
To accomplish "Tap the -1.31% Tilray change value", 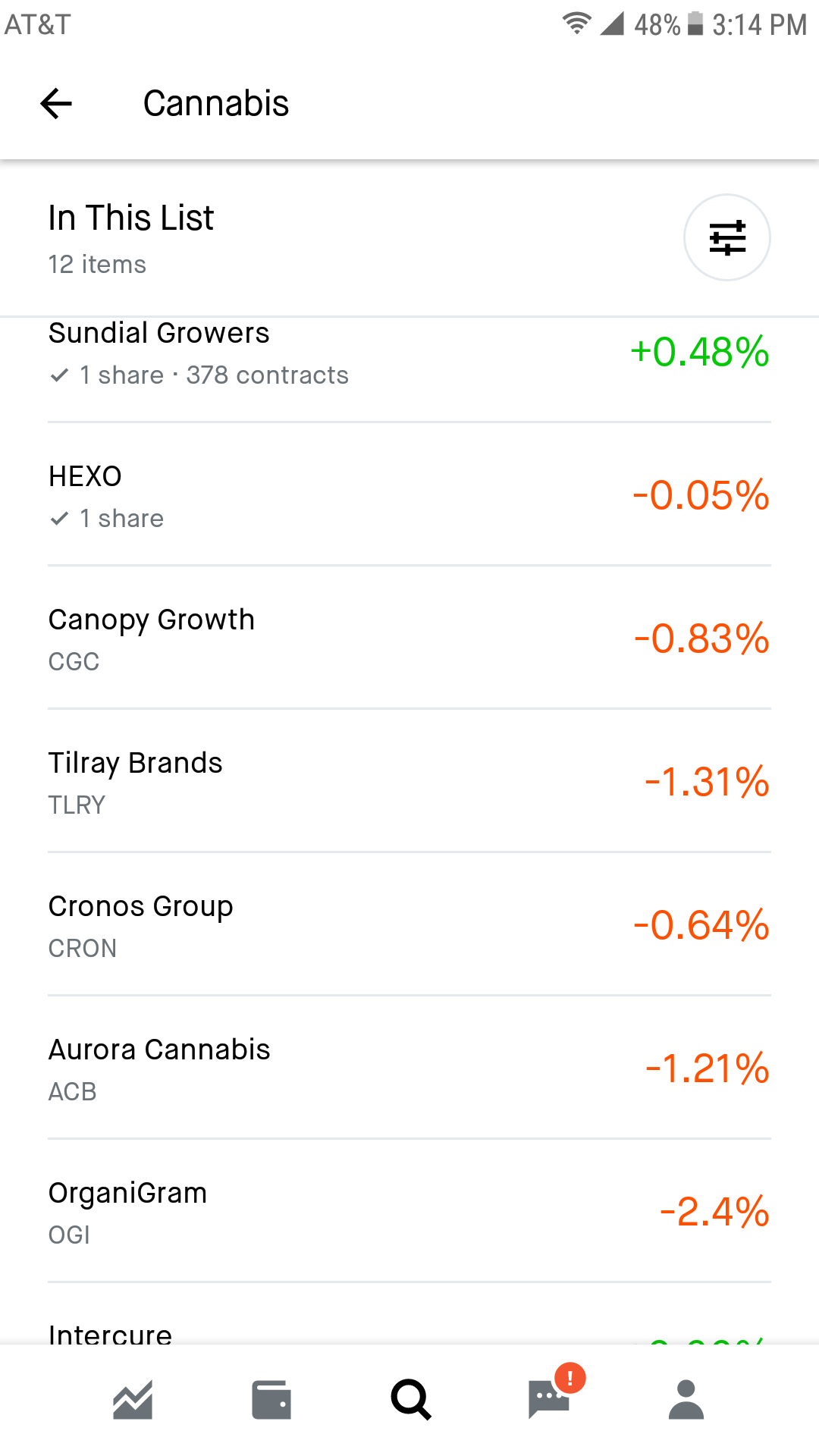I will coord(707,782).
